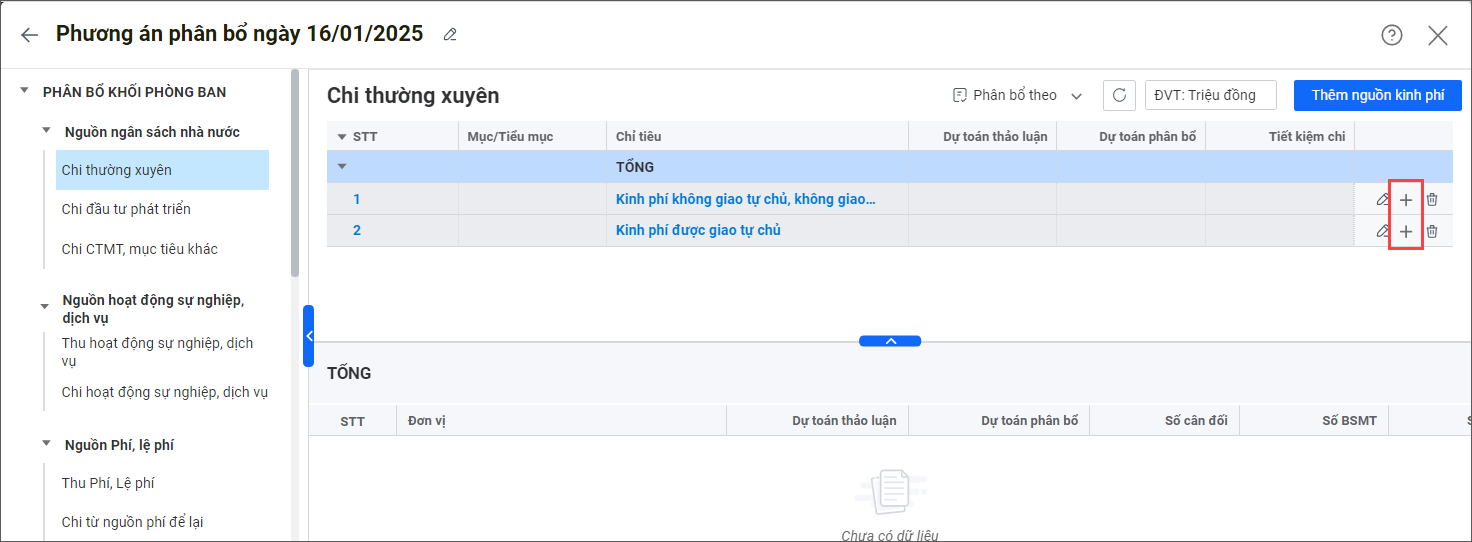
Task: Click plus icon on Kinh phí được giao tự chủ row
Action: coord(1405,232)
